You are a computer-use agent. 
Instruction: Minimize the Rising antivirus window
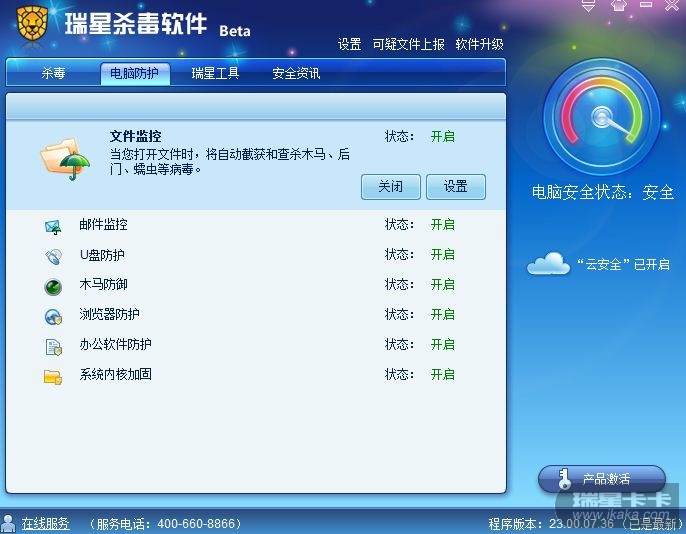646,5
